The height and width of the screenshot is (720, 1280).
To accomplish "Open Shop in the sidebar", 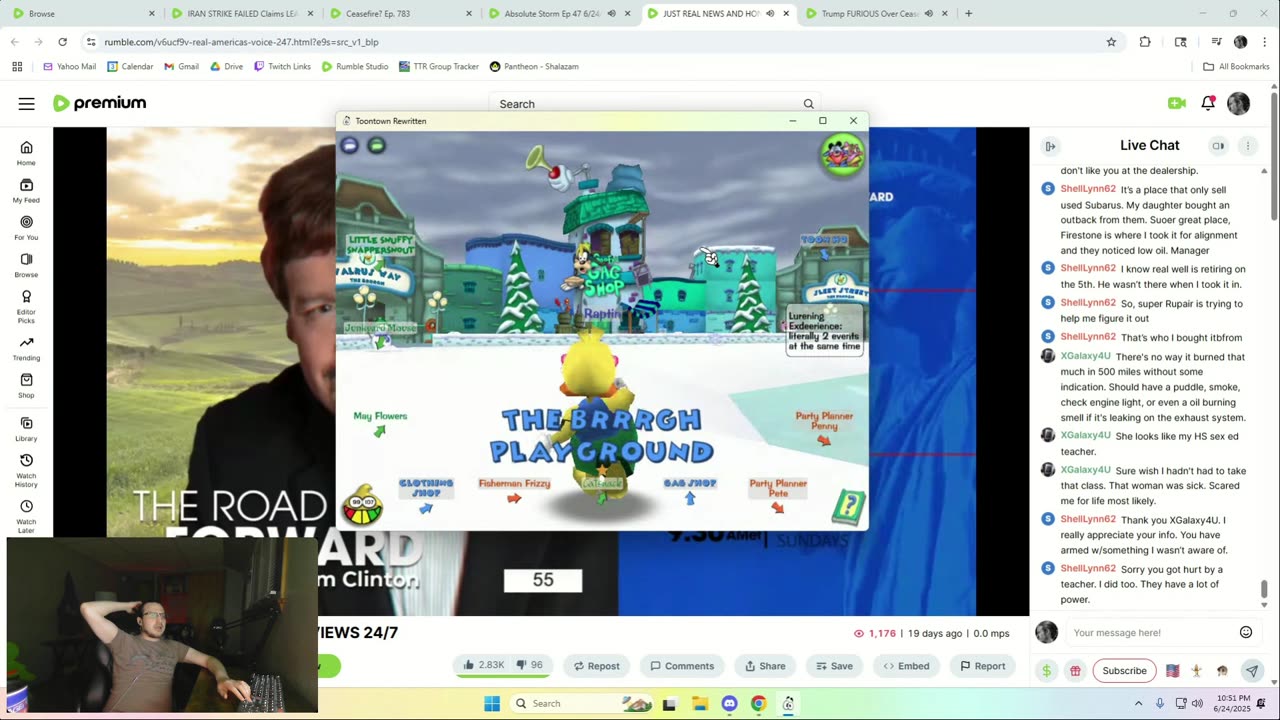I will (26, 386).
